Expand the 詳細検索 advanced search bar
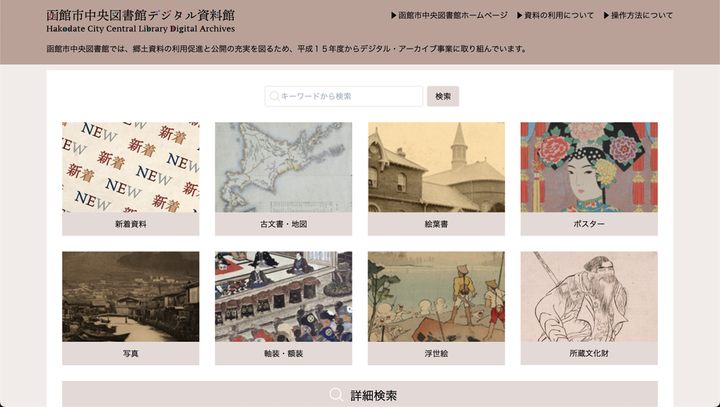The image size is (720, 407). click(x=360, y=394)
